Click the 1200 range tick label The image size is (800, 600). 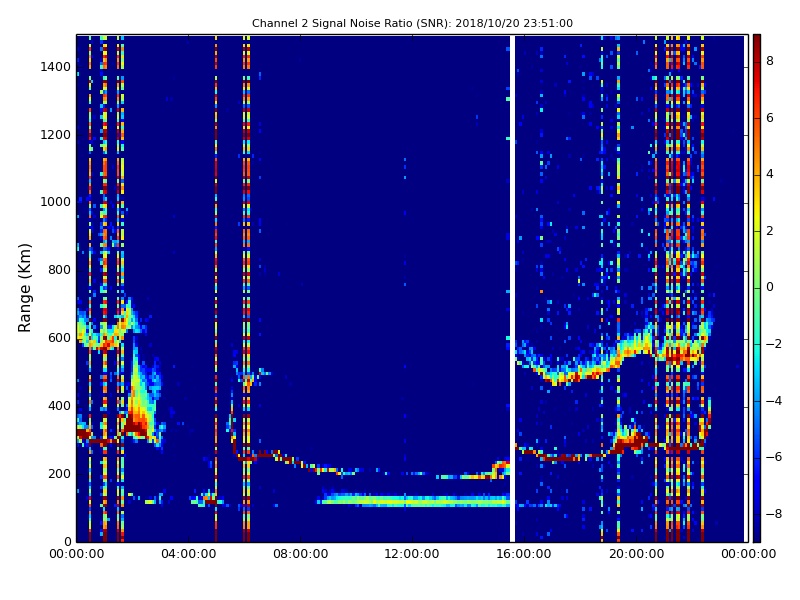56,135
